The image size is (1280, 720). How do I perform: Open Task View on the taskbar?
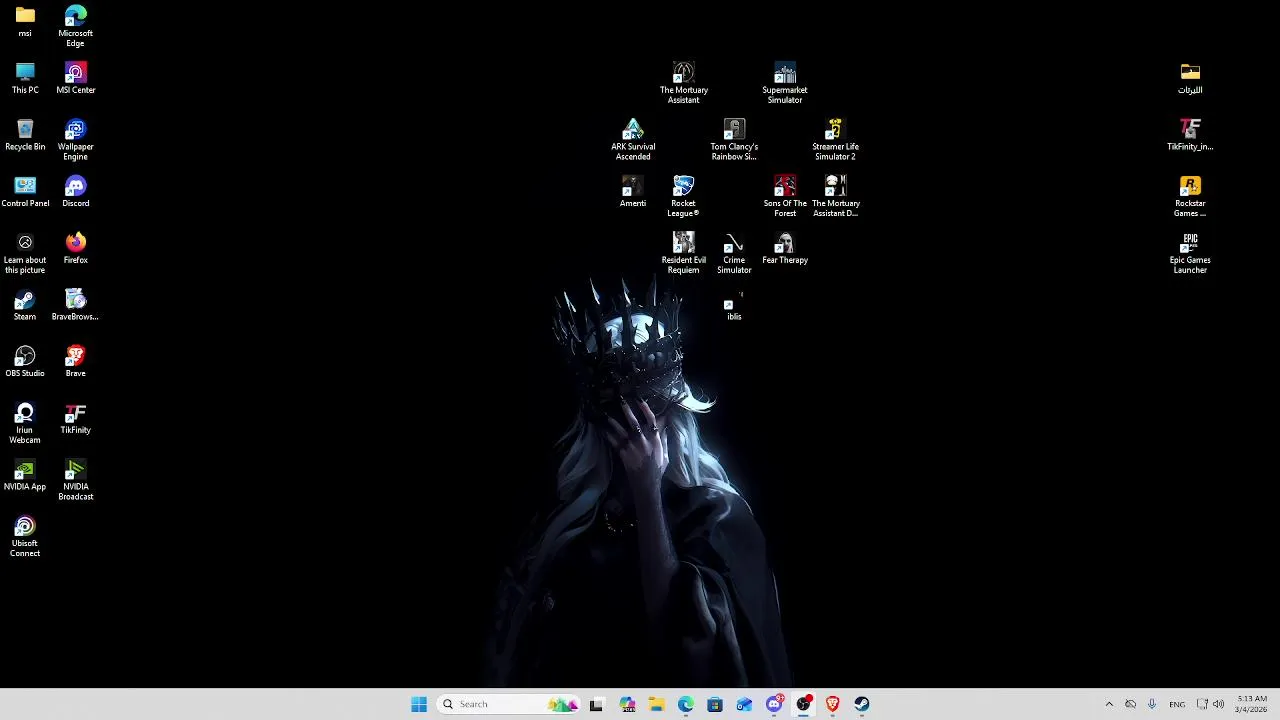coord(596,704)
